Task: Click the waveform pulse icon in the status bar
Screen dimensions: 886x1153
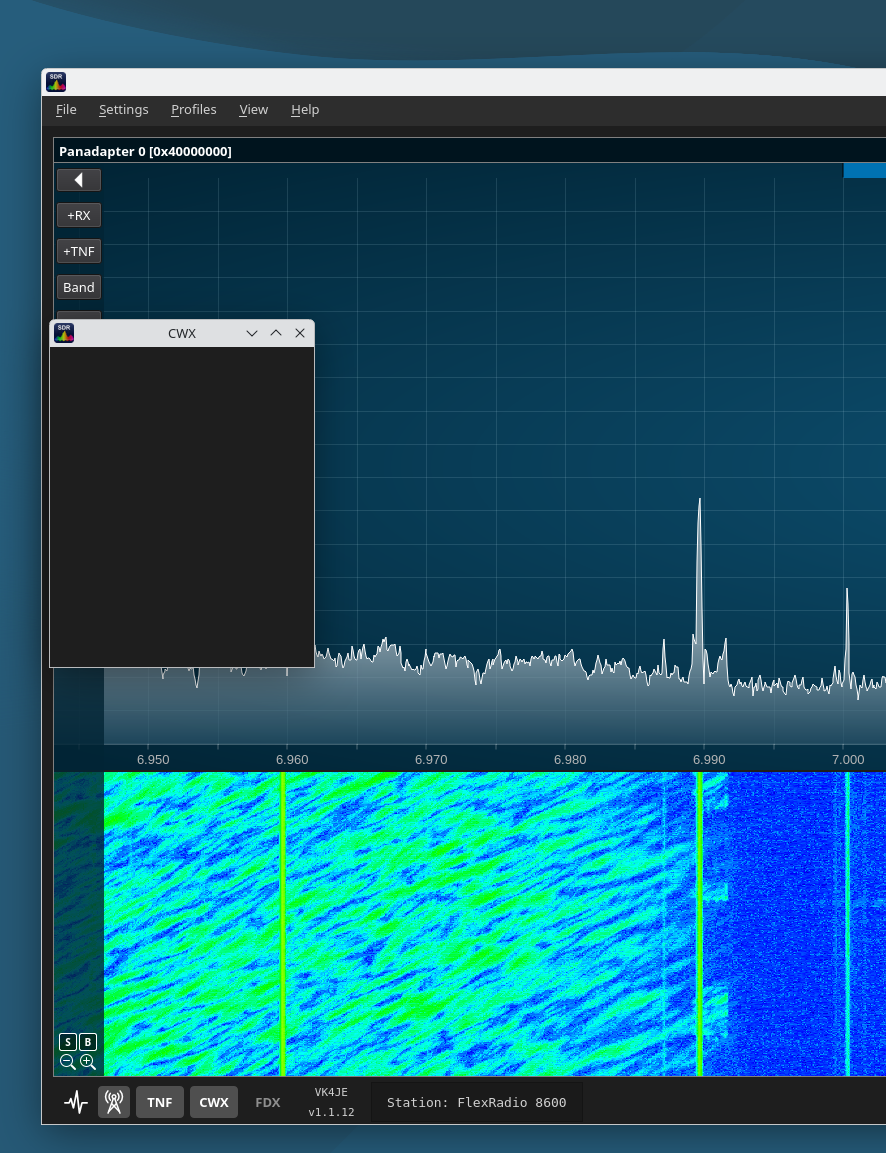Action: [x=76, y=1102]
